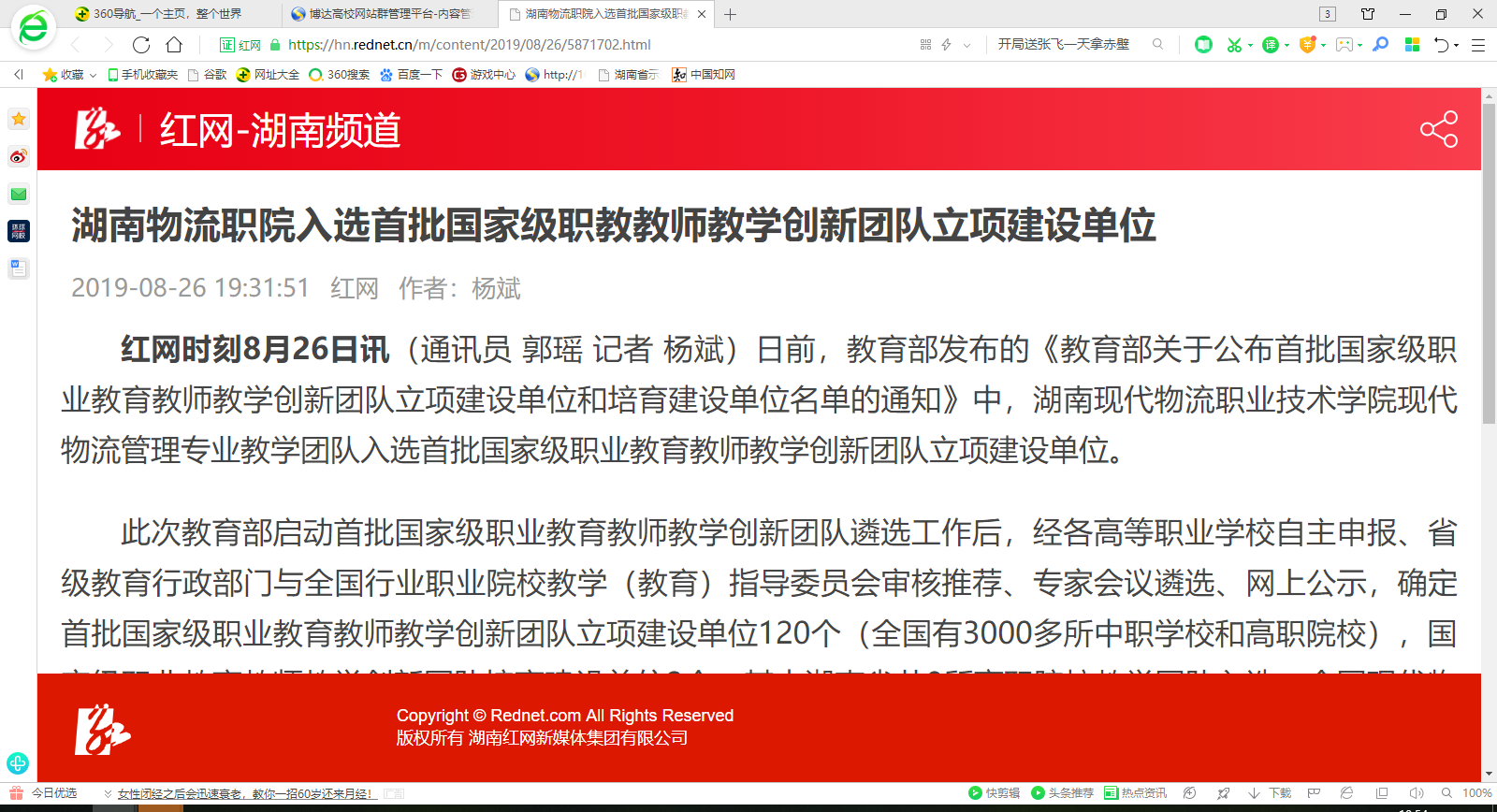1497x812 pixels.
Task: Click the share icon in red header
Action: (1438, 129)
